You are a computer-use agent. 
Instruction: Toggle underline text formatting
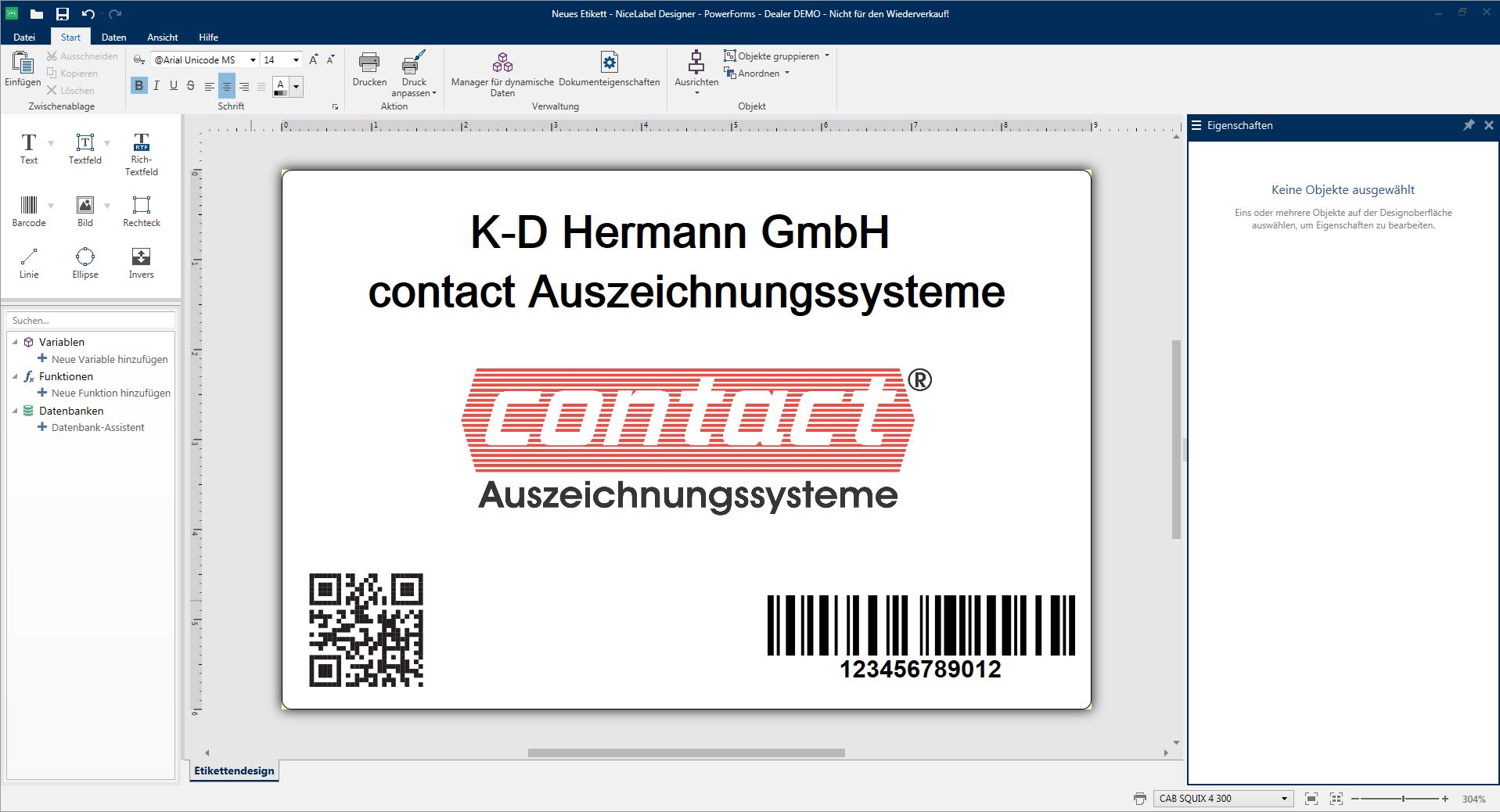[x=174, y=86]
